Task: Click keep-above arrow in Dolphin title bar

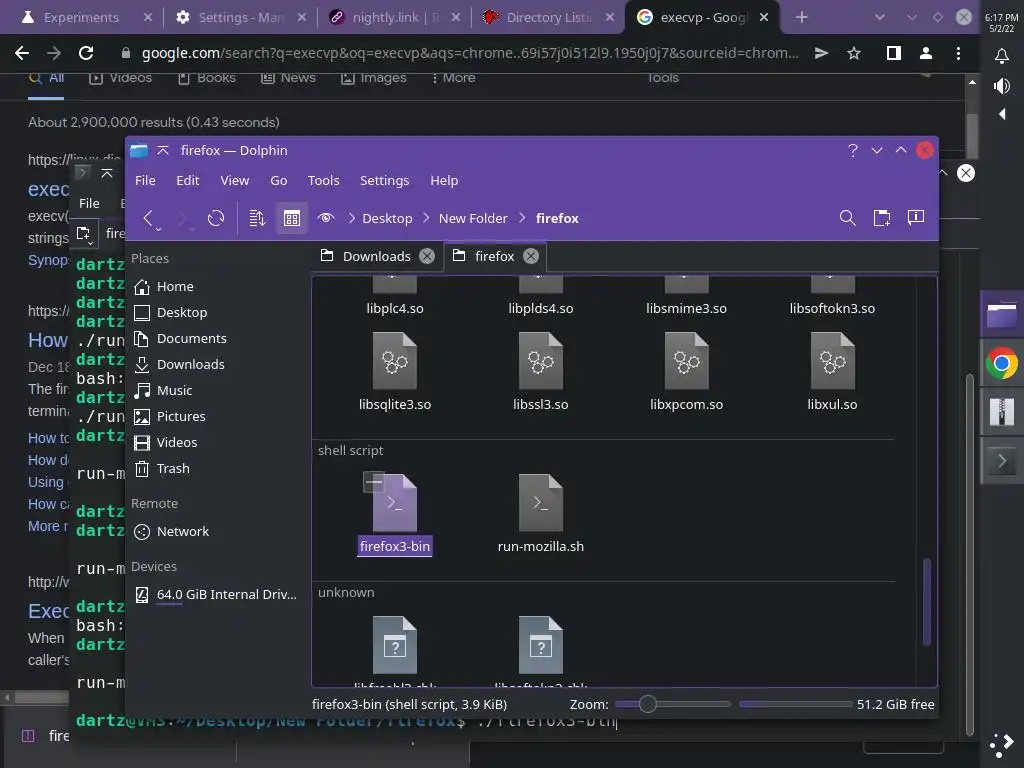Action: (163, 150)
